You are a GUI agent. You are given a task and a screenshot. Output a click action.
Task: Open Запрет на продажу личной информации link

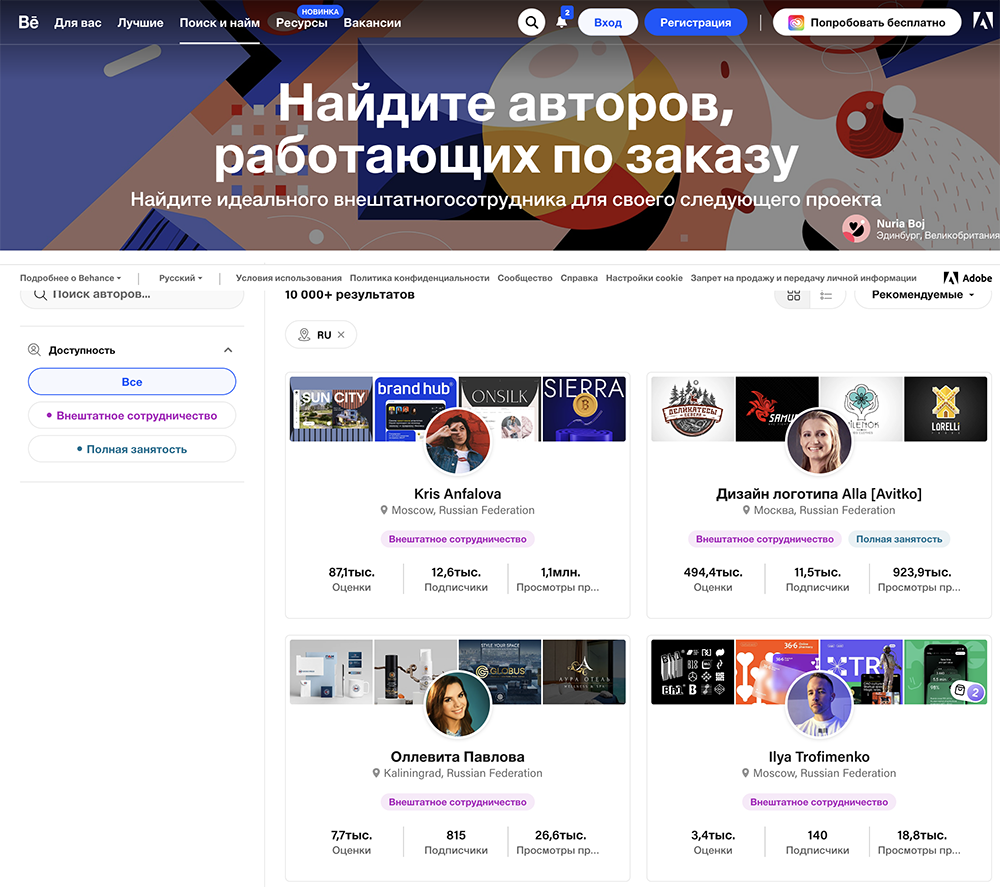point(804,278)
